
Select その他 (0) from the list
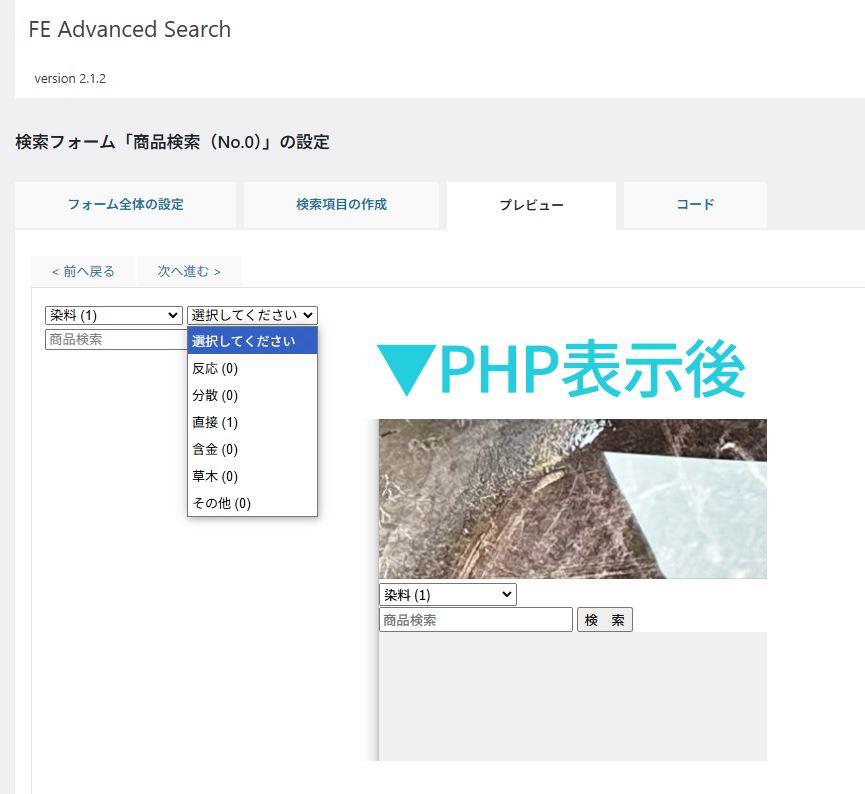pos(253,503)
